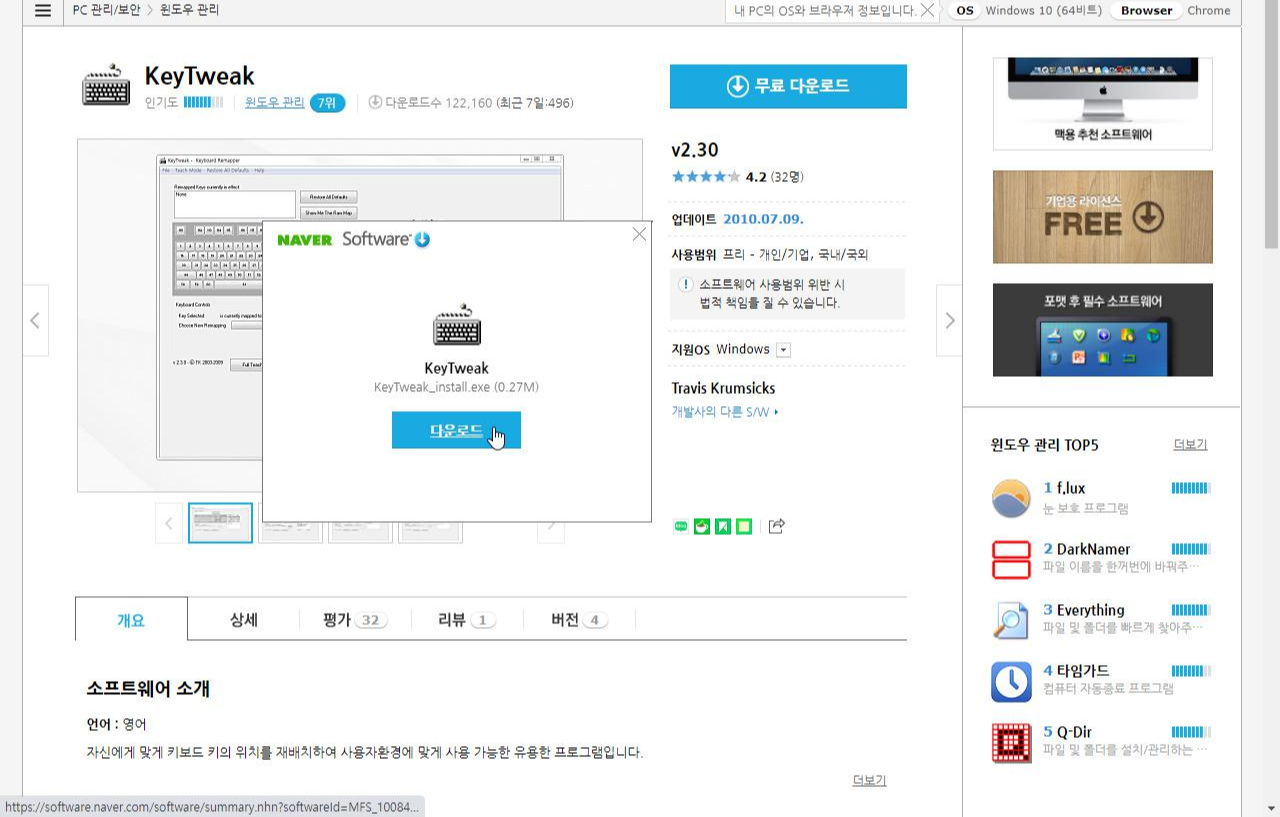
Task: Close the download popup with X
Action: point(639,234)
